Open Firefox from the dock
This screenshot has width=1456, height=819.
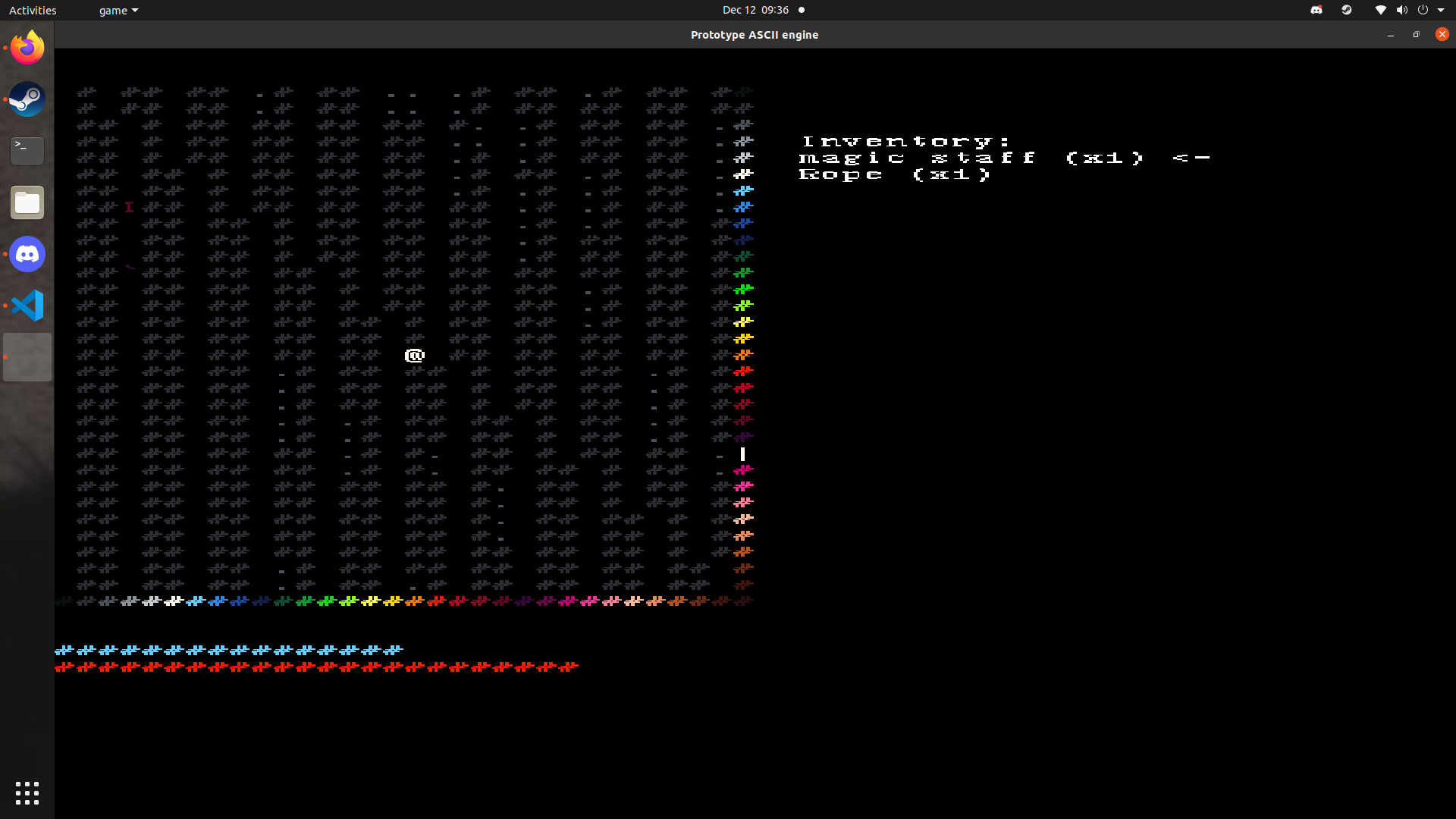tap(27, 48)
